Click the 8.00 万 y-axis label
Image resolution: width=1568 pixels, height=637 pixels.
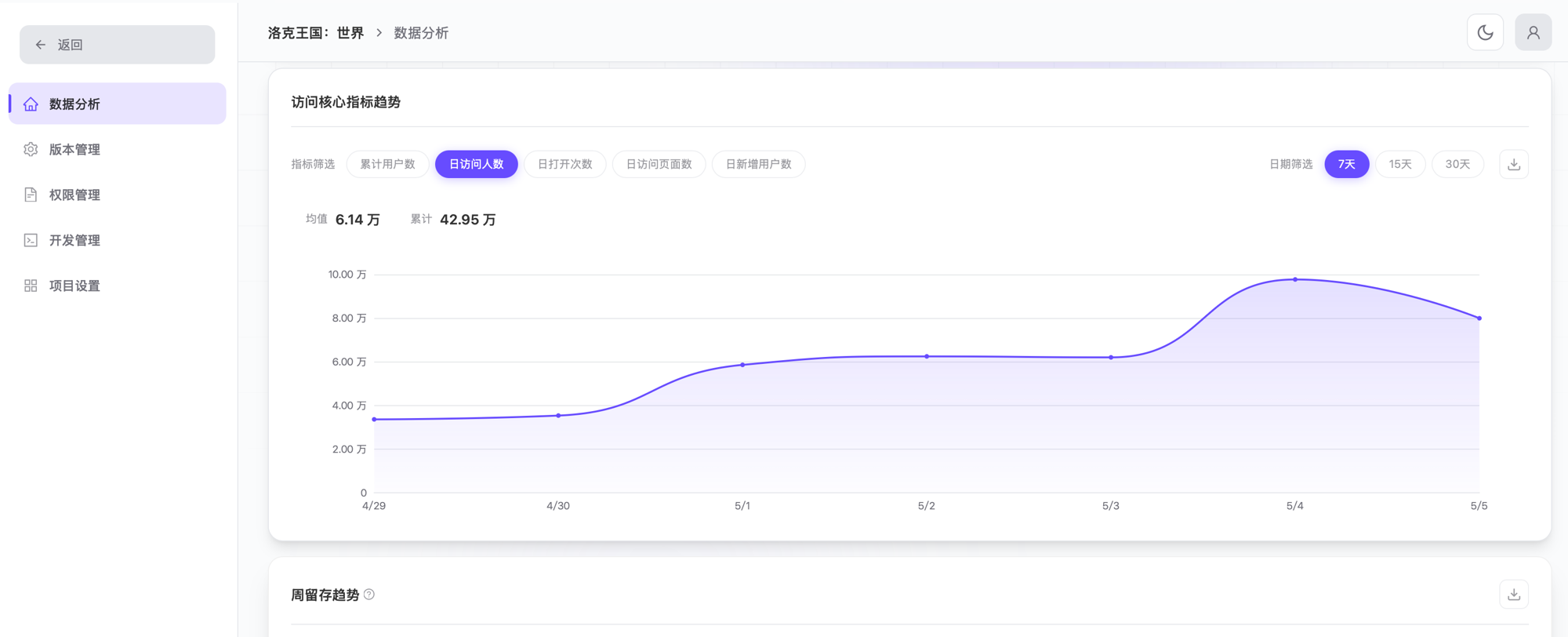coord(349,318)
